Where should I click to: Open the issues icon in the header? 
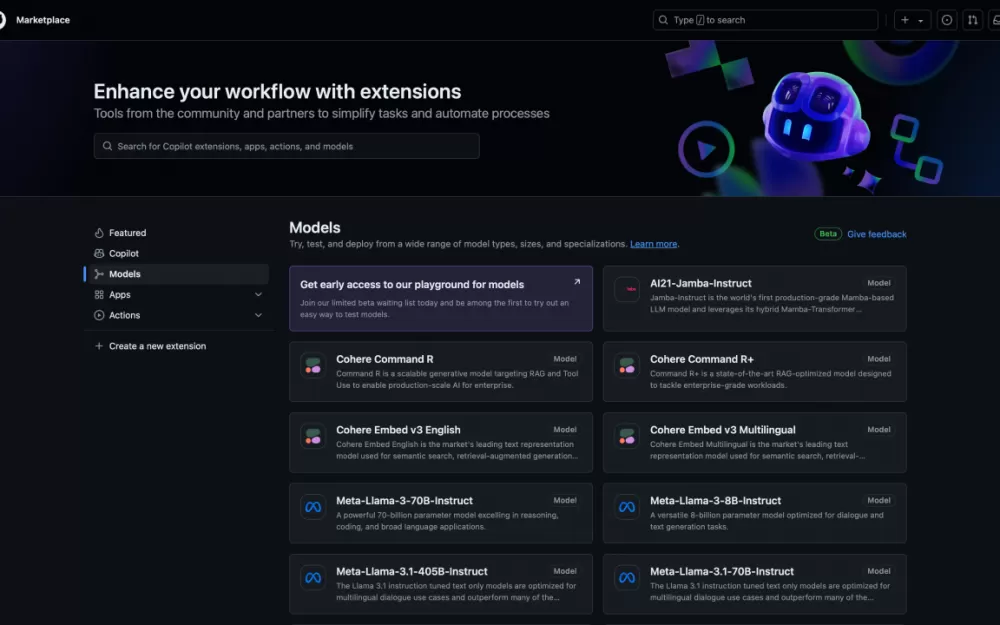pyautogui.click(x=946, y=20)
